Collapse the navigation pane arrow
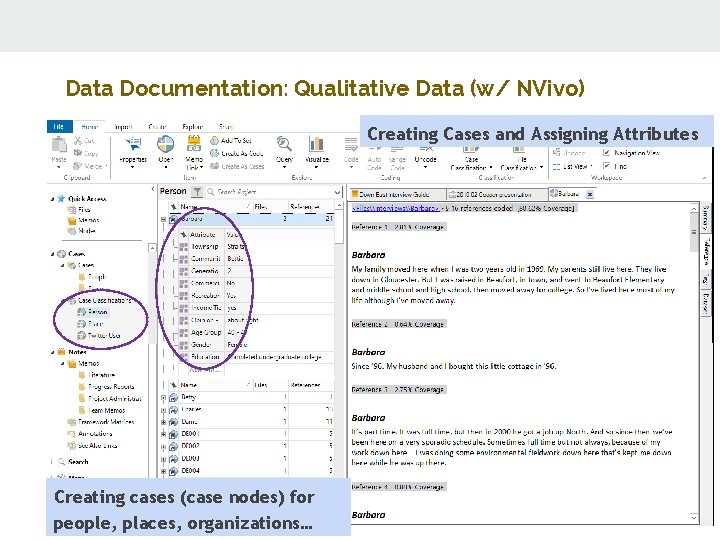 (152, 189)
